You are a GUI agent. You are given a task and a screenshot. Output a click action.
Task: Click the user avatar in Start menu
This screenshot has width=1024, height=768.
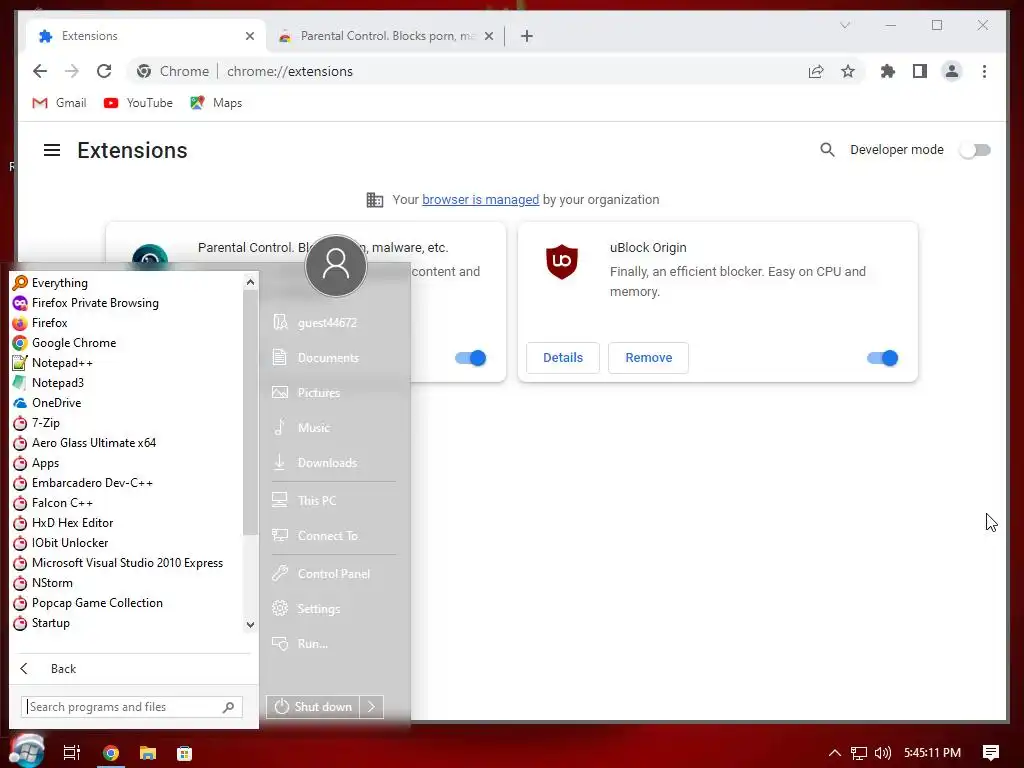coord(336,266)
